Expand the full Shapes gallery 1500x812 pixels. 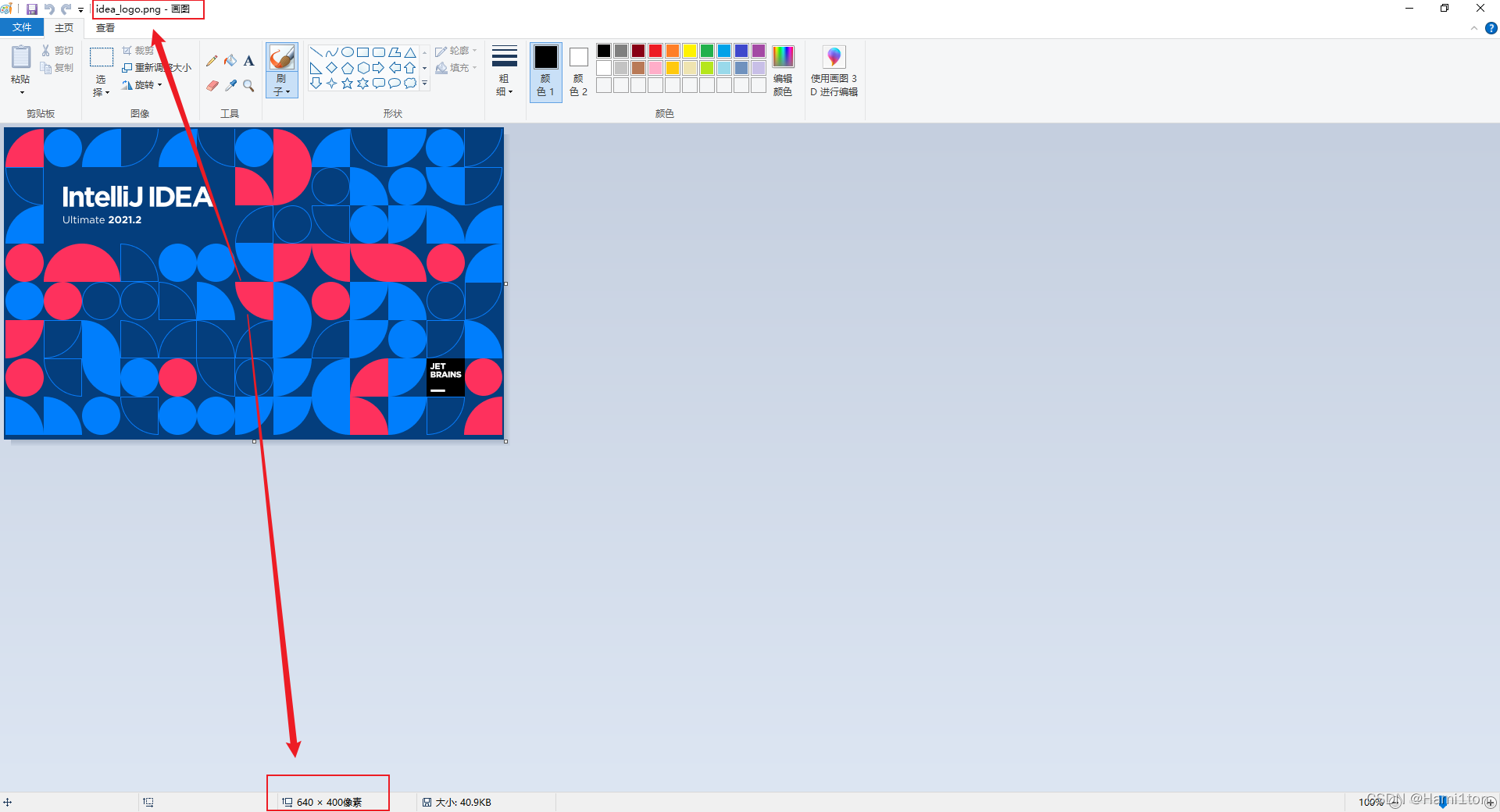[425, 83]
